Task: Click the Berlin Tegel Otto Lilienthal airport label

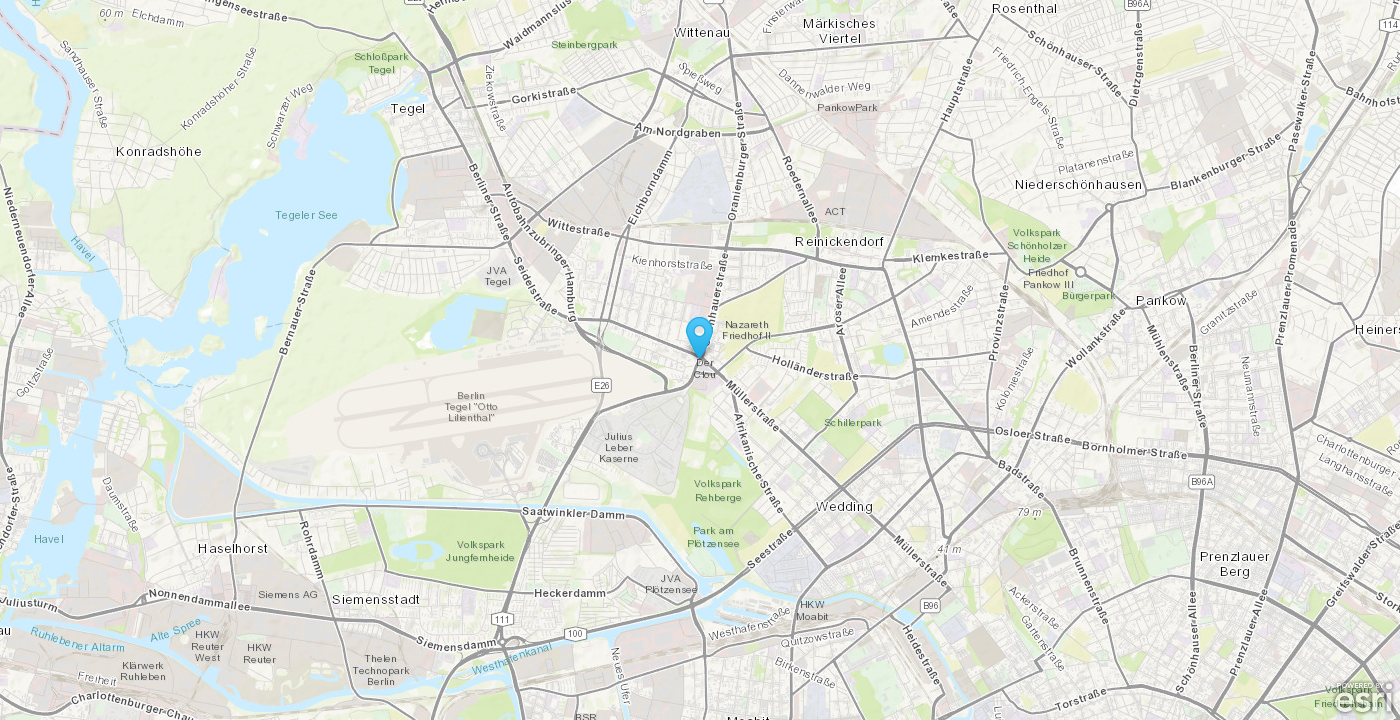Action: [471, 406]
